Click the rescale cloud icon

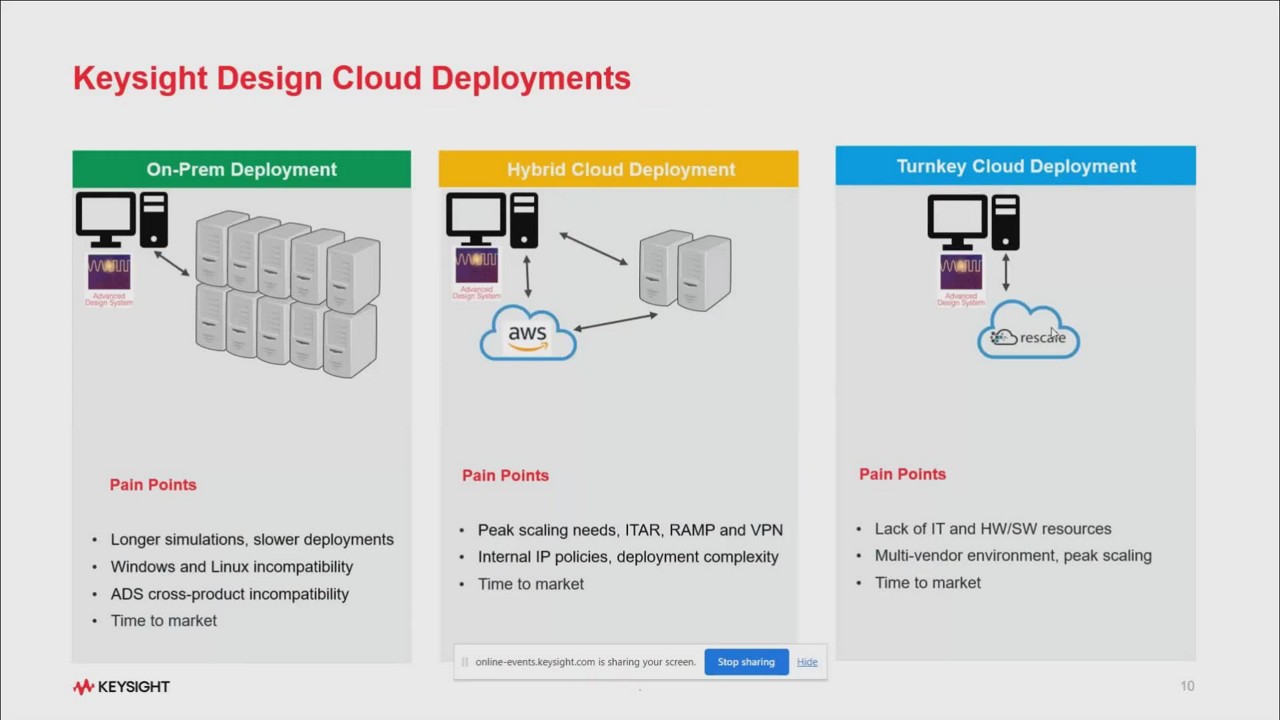tap(1028, 331)
